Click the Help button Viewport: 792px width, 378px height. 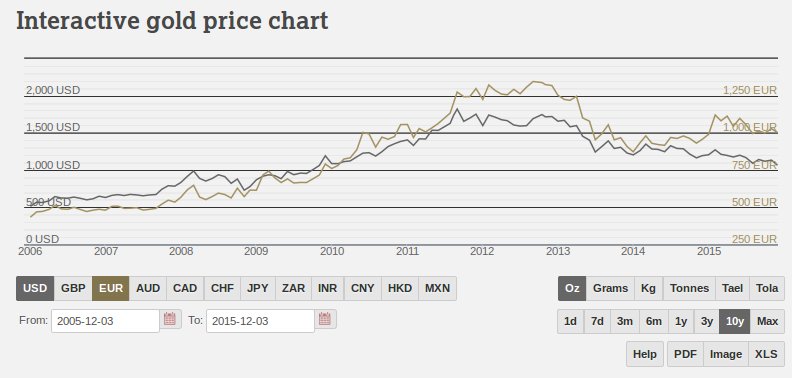(x=645, y=354)
